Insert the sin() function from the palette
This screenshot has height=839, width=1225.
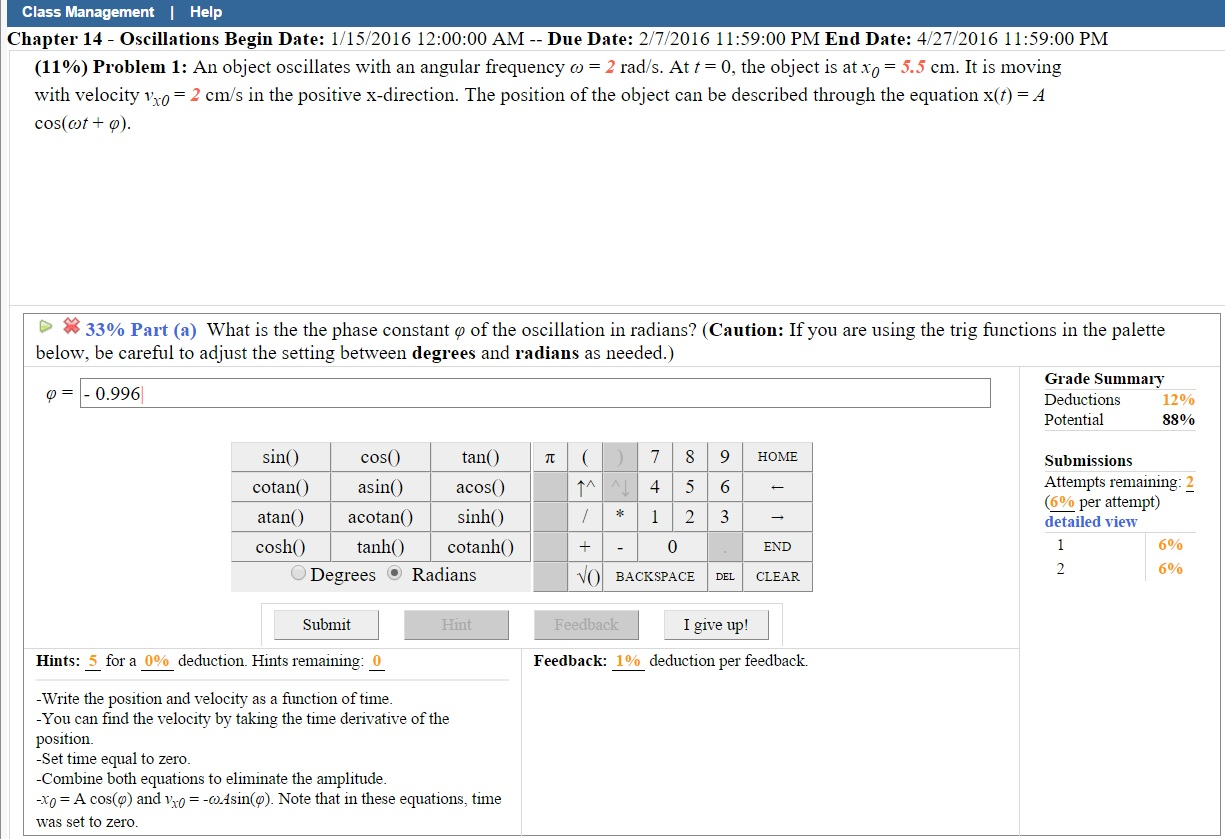pyautogui.click(x=279, y=456)
